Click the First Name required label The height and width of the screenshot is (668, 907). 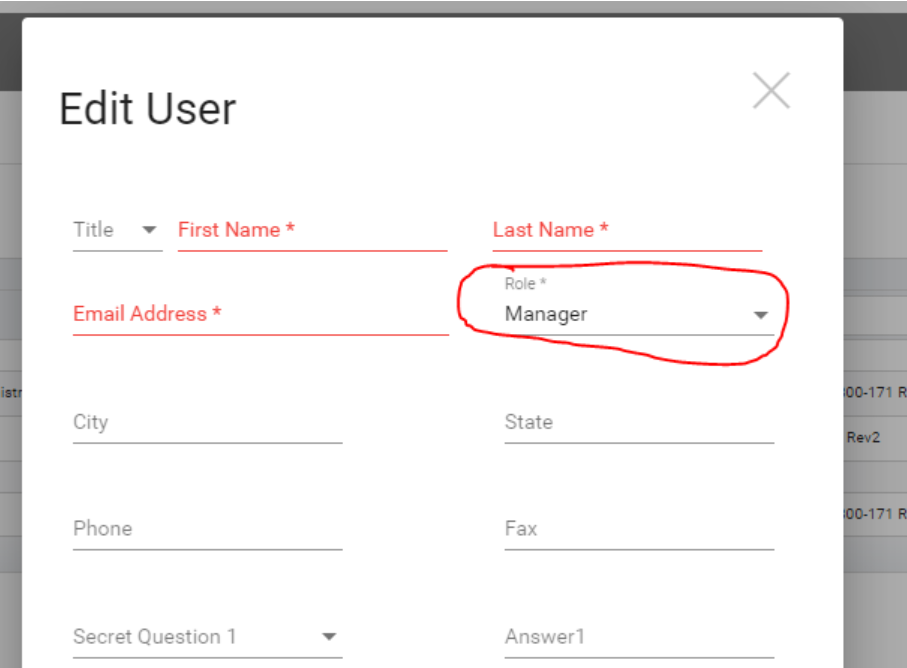(236, 230)
